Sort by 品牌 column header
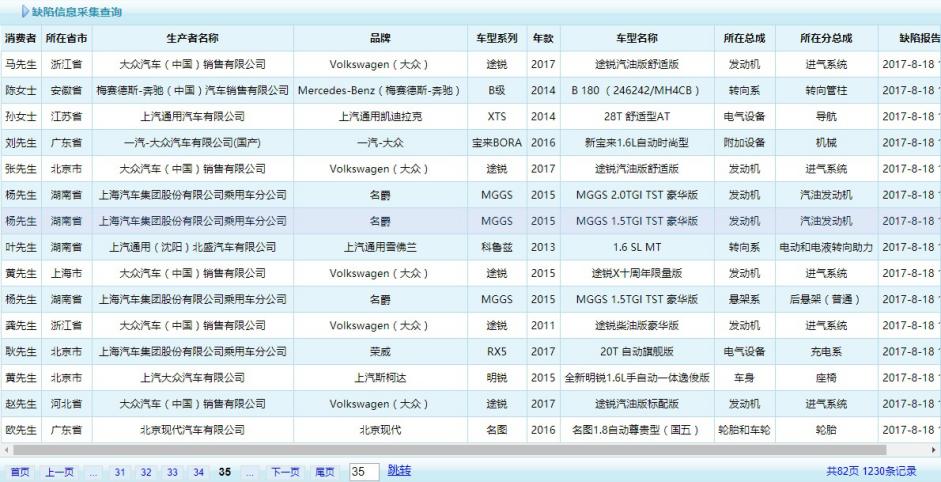 coord(380,38)
